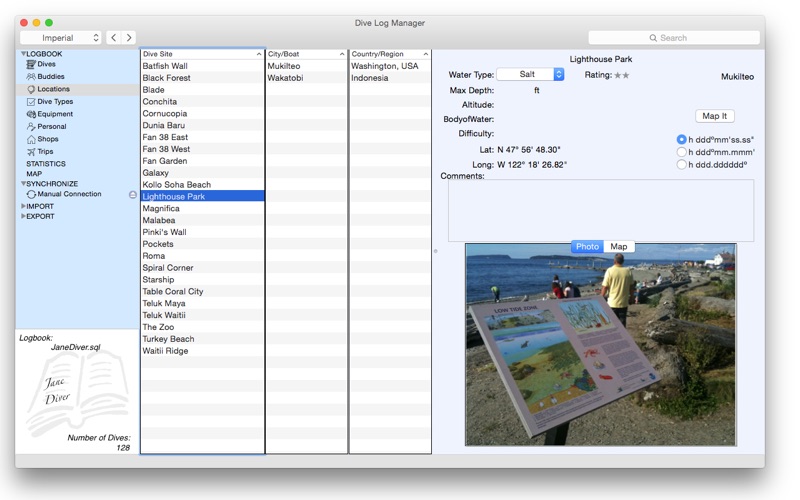Viewport: 800px width, 500px height.
Task: Select Pinki's Wall dive site
Action: click(x=202, y=232)
